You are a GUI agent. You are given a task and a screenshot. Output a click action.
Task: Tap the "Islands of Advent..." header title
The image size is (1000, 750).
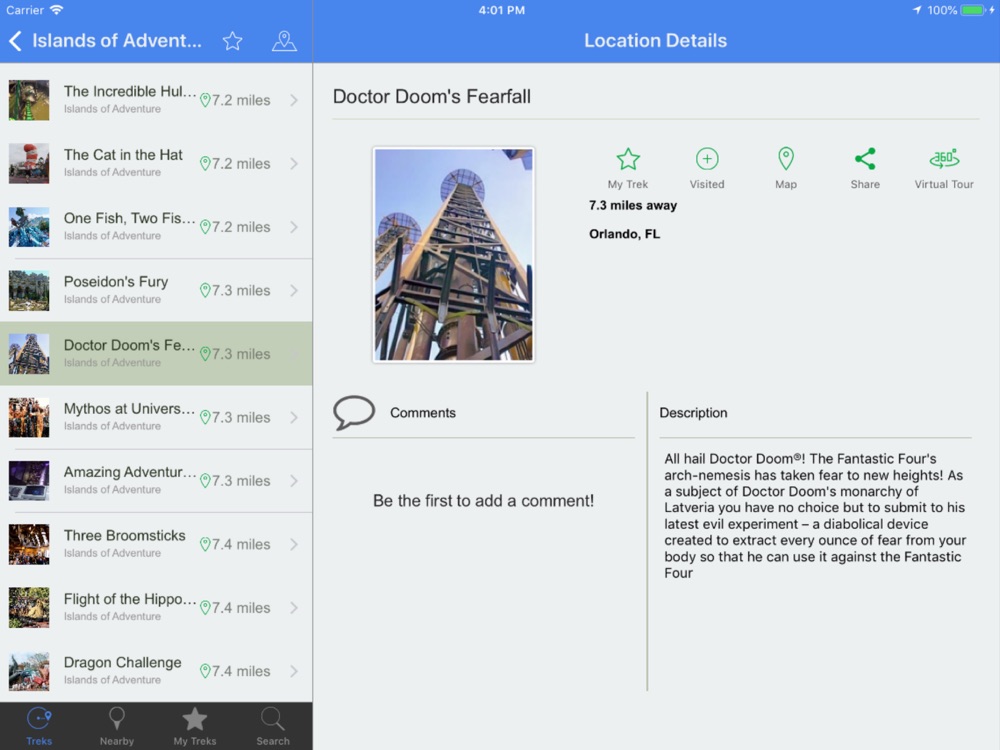(117, 41)
